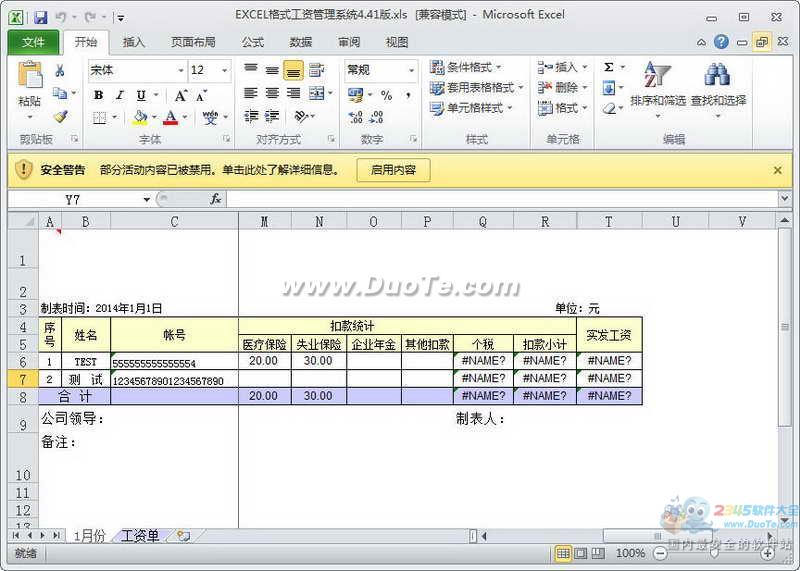The image size is (800, 571).
Task: Switch to the Review (审阅) tab
Action: (x=349, y=42)
